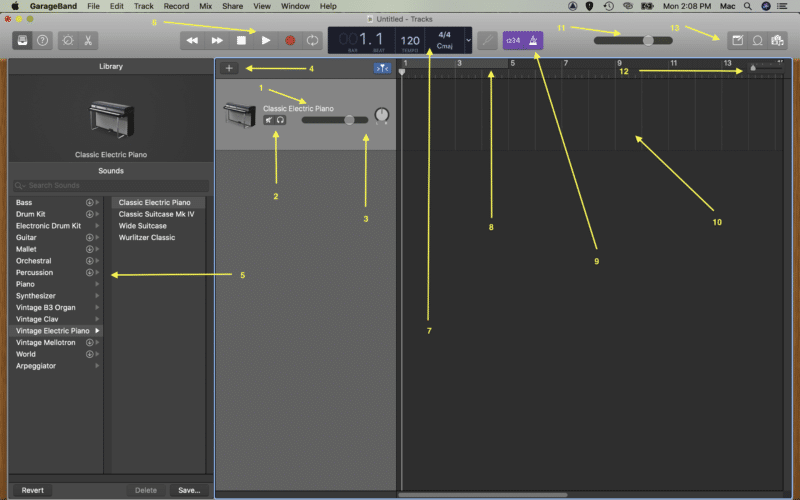Select the Arpeggiator category
800x500 pixels.
tap(56, 366)
